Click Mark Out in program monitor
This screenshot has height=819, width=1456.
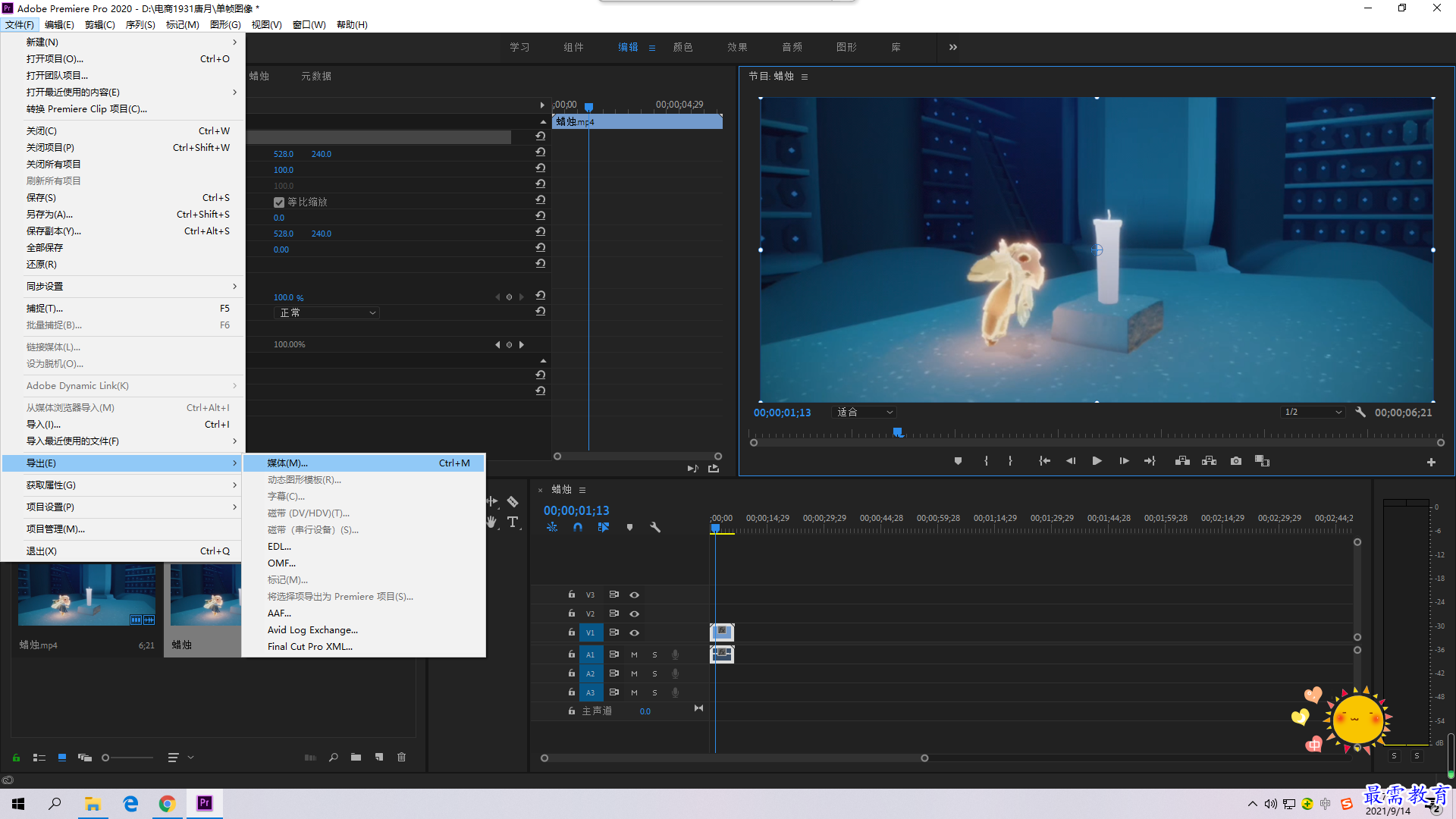[x=1010, y=461]
